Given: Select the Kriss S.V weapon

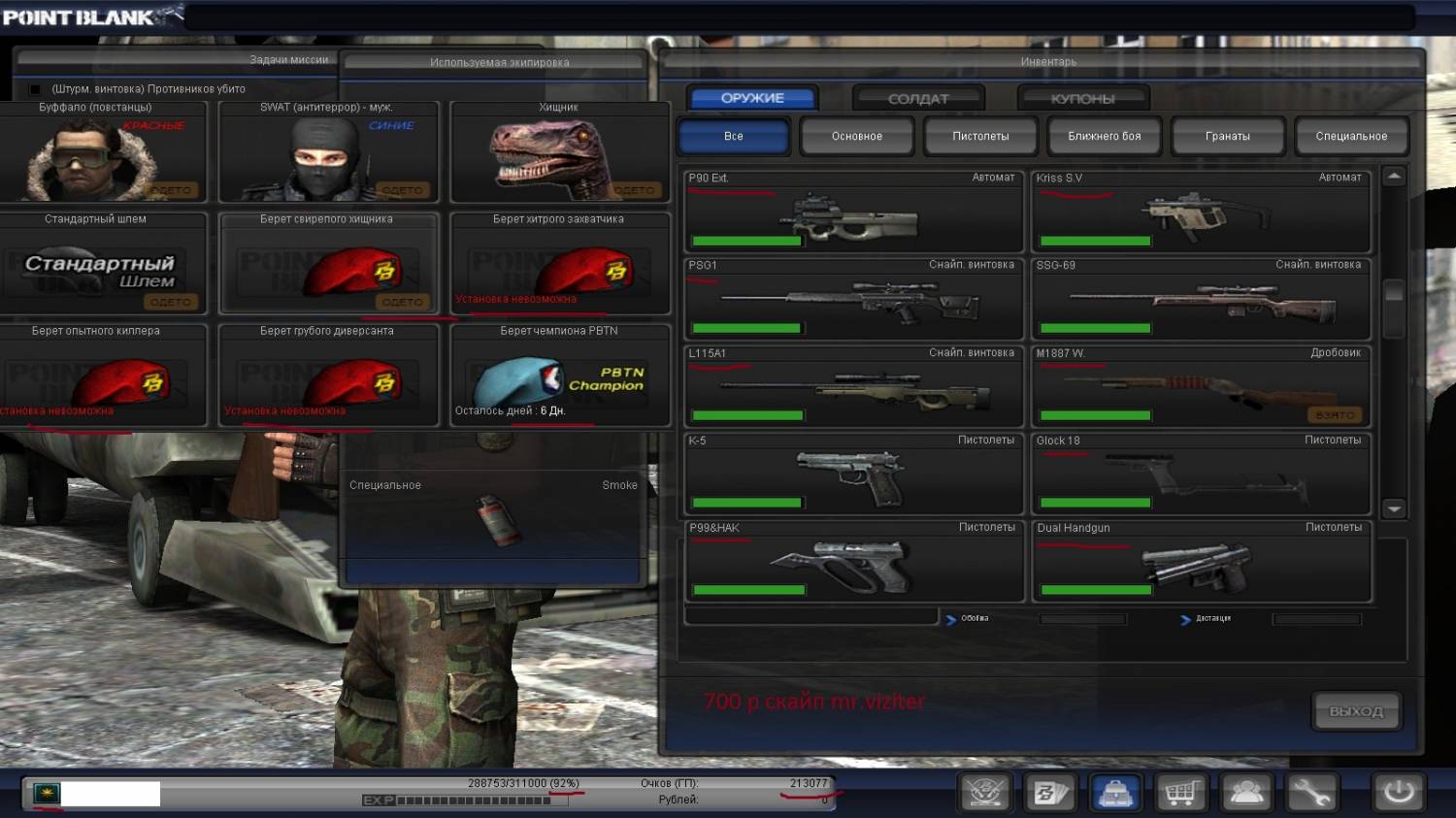Looking at the screenshot, I should (1202, 212).
